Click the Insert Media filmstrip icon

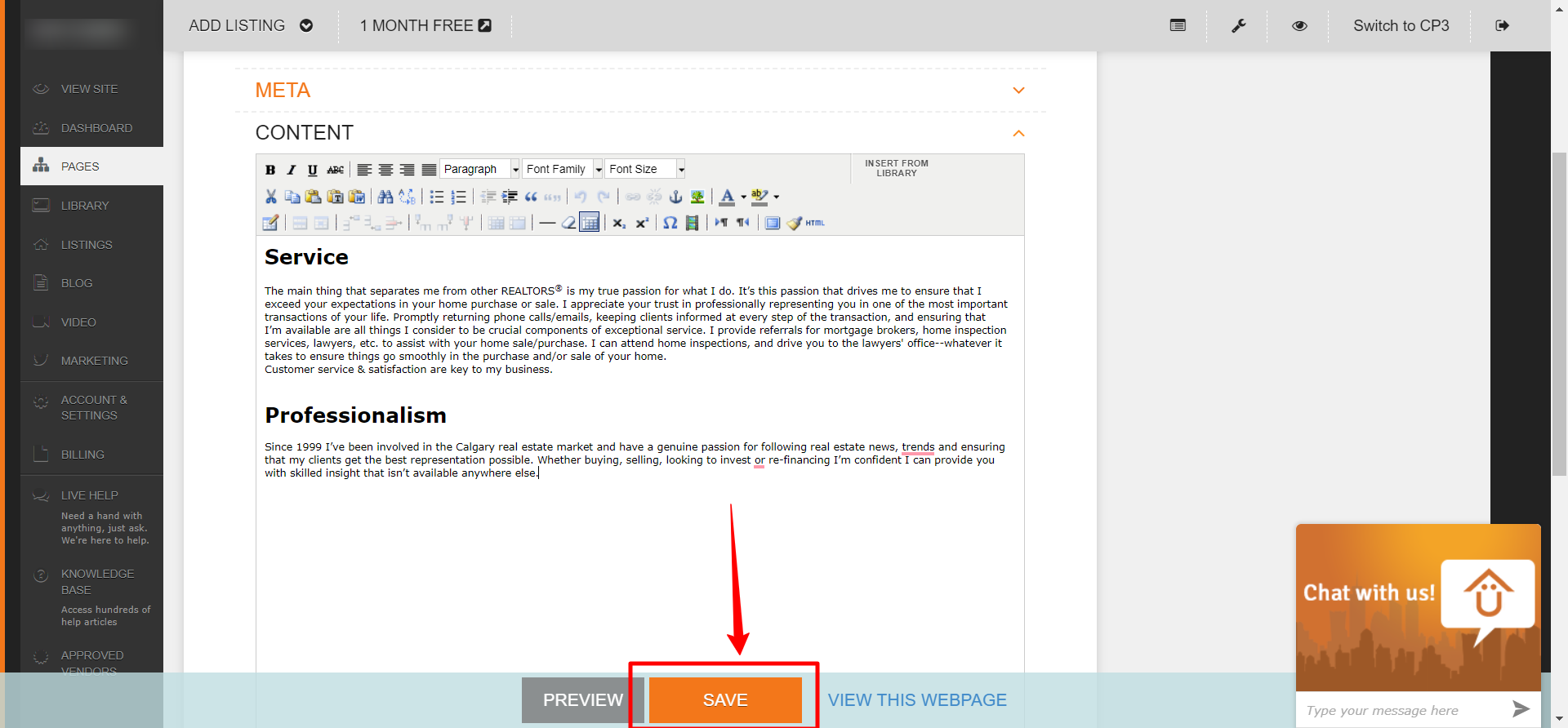tap(692, 223)
